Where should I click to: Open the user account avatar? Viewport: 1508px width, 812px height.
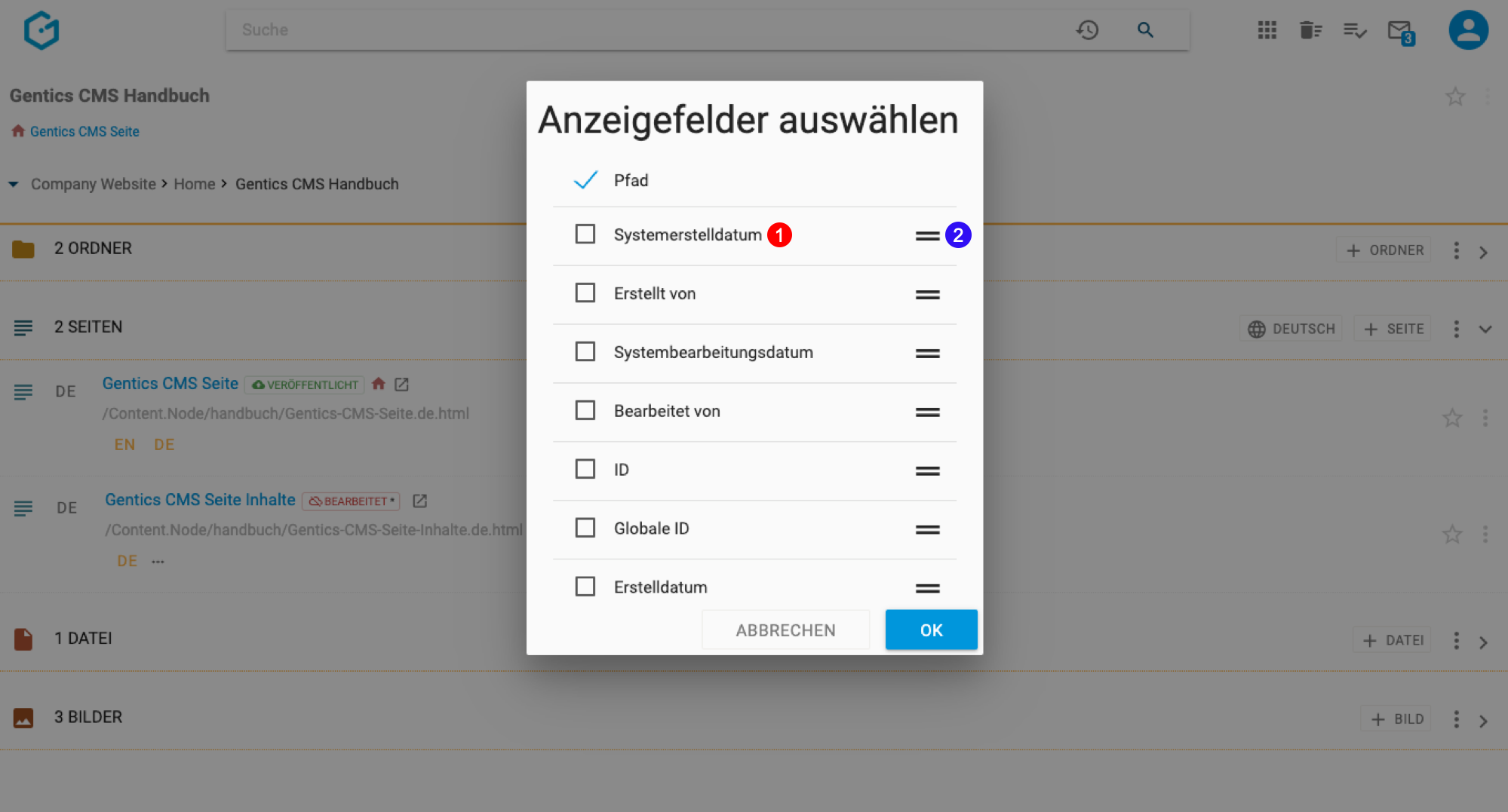1468,30
